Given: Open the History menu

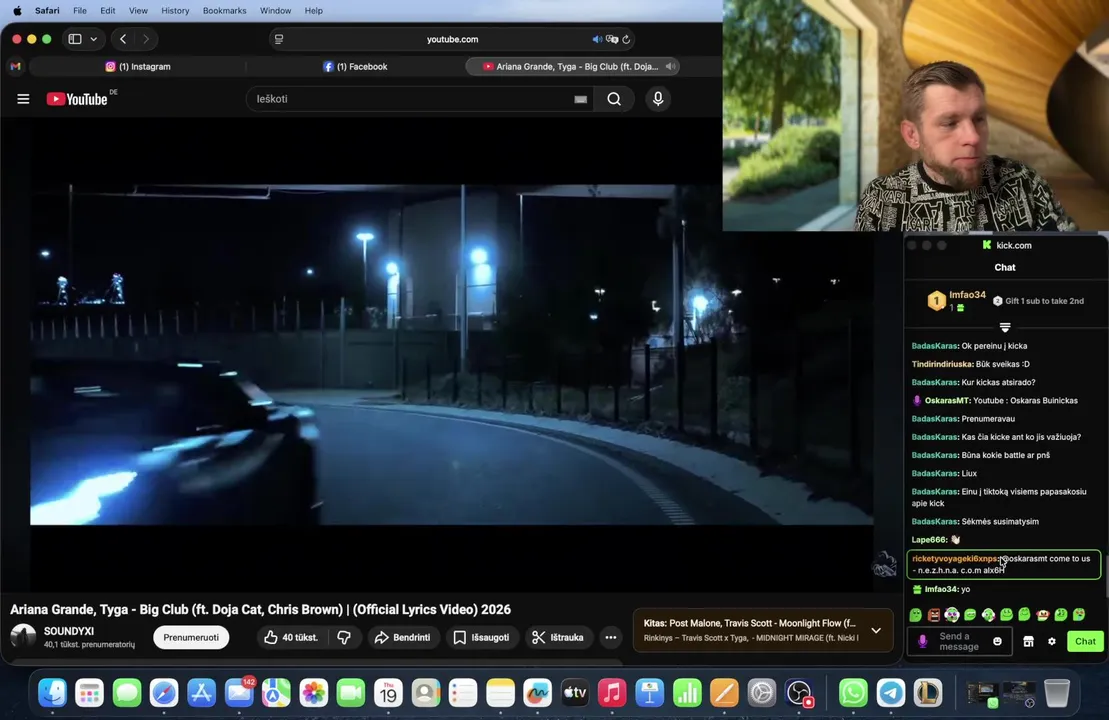Looking at the screenshot, I should (x=175, y=11).
